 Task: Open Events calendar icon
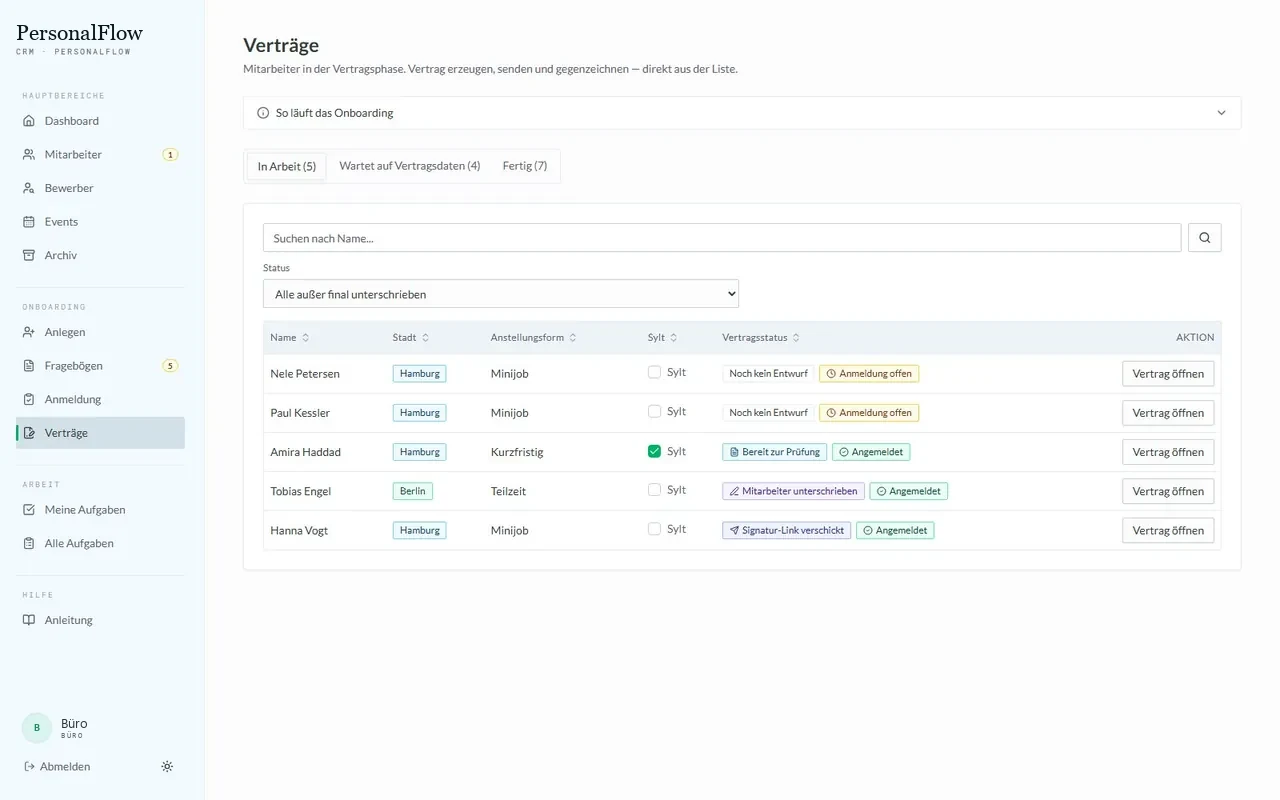(x=29, y=222)
